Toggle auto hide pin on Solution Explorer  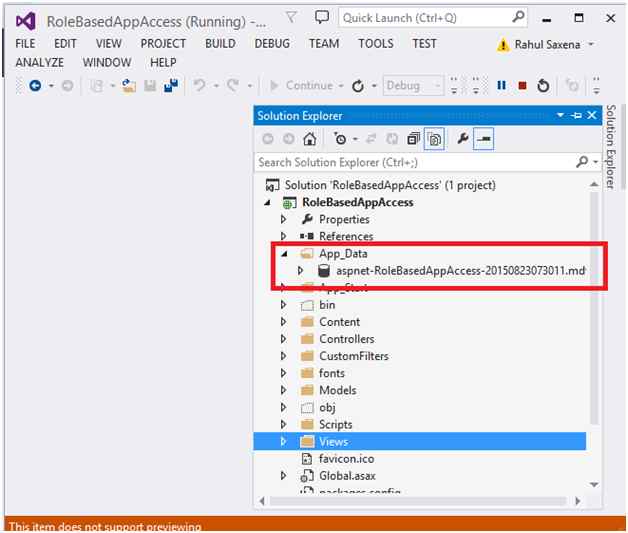[x=576, y=116]
